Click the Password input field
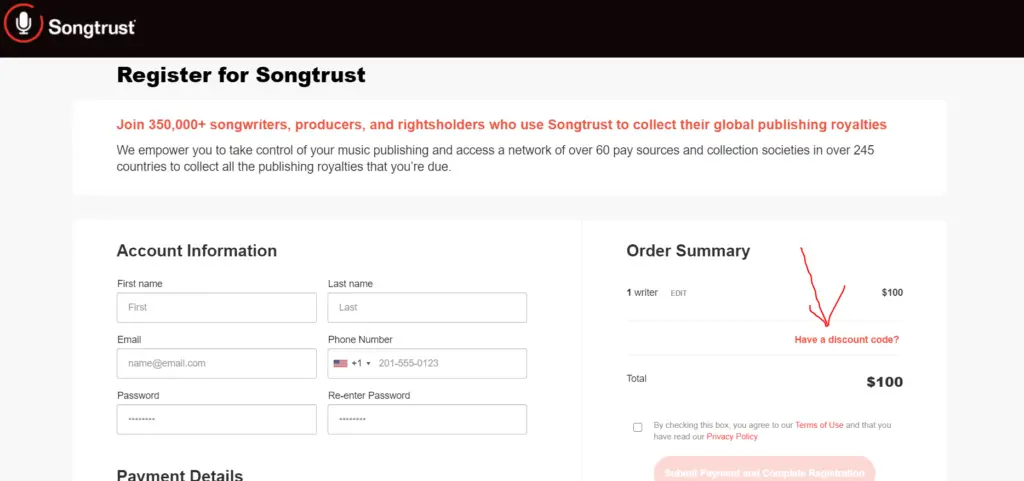Image resolution: width=1024 pixels, height=481 pixels. 217,420
